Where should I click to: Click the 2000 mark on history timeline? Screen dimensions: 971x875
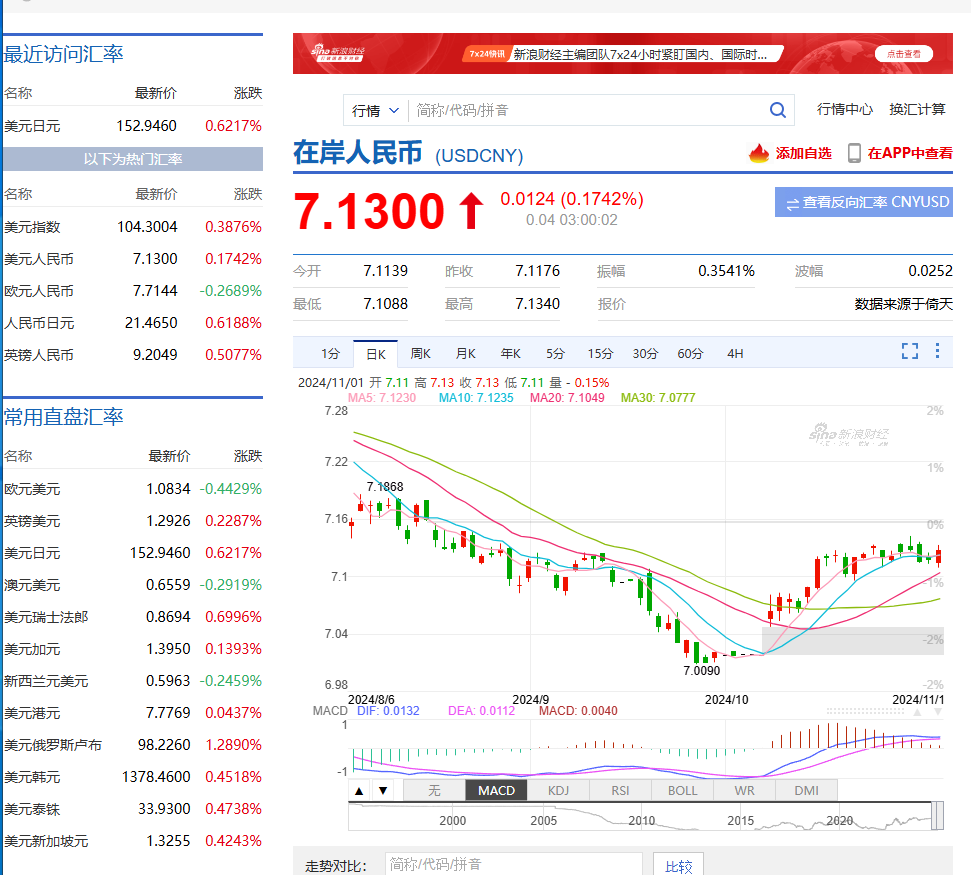pos(453,821)
